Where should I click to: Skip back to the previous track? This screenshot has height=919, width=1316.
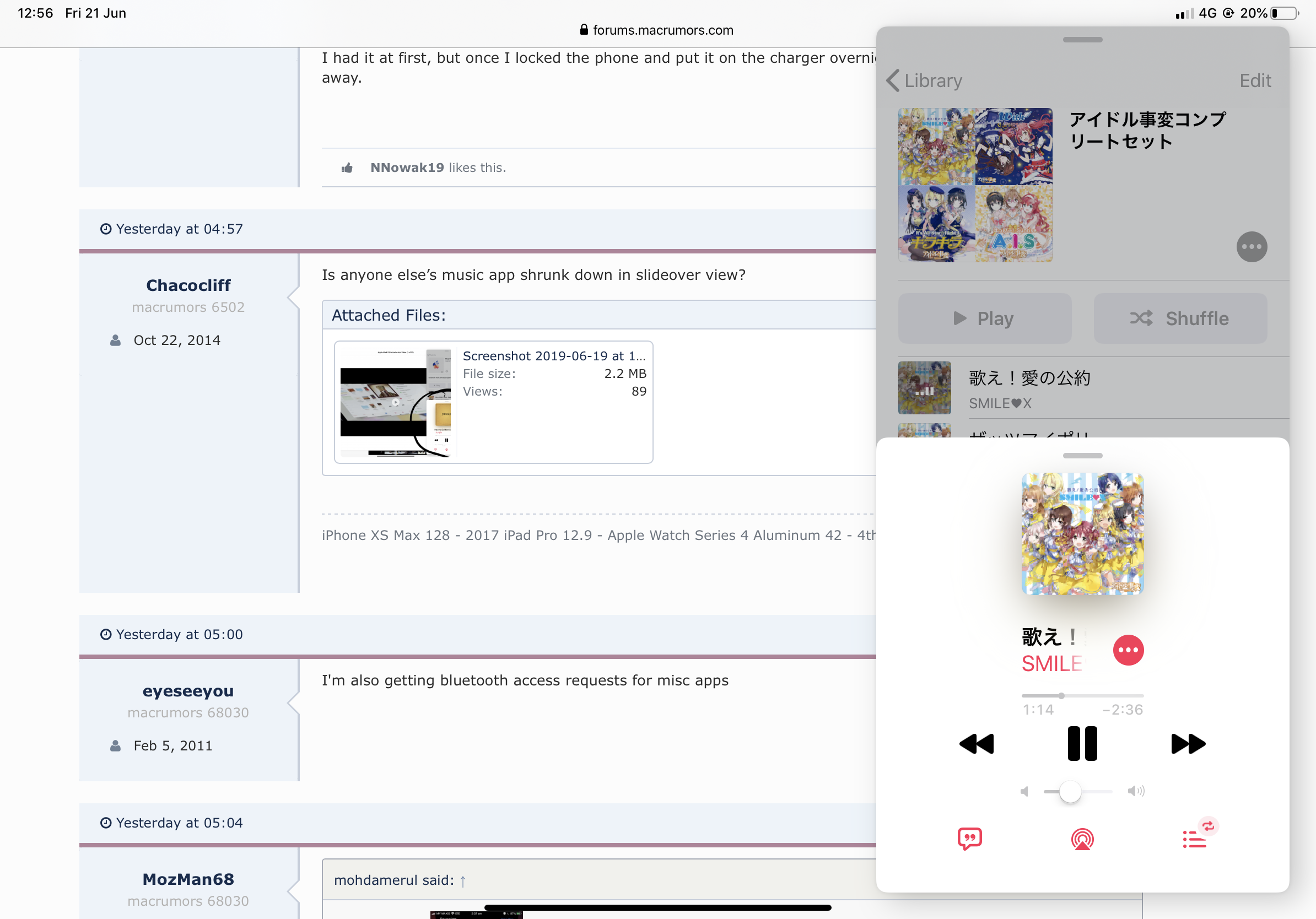click(976, 744)
